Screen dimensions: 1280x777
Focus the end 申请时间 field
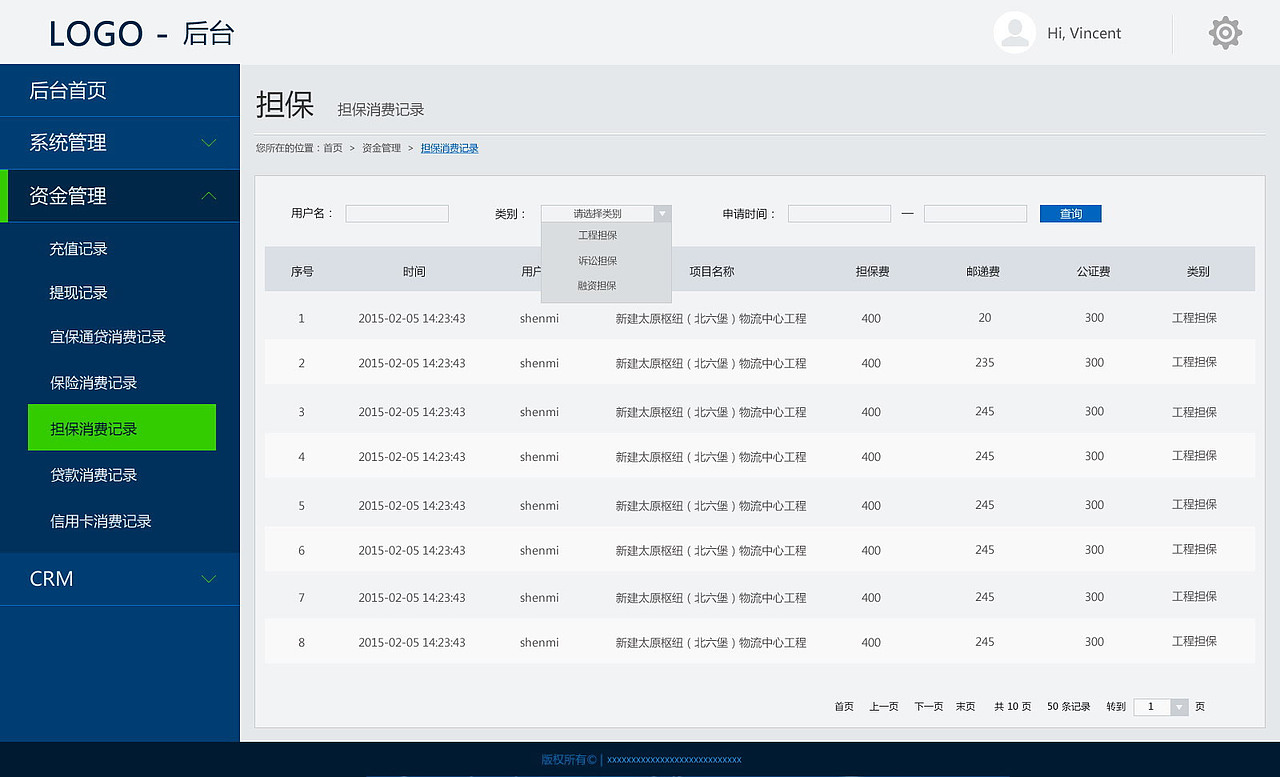pyautogui.click(x=975, y=214)
